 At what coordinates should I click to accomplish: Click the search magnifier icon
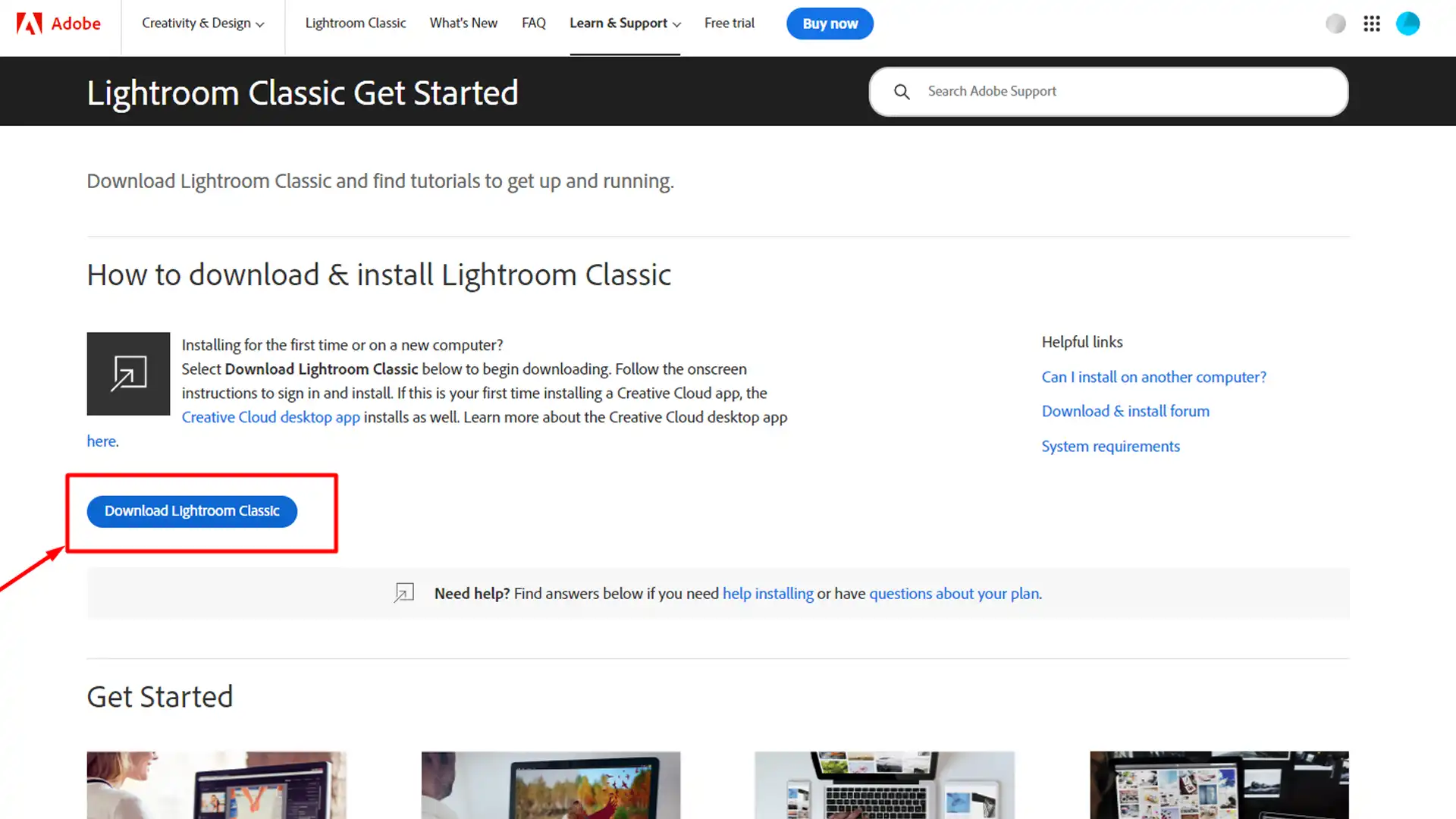(902, 92)
